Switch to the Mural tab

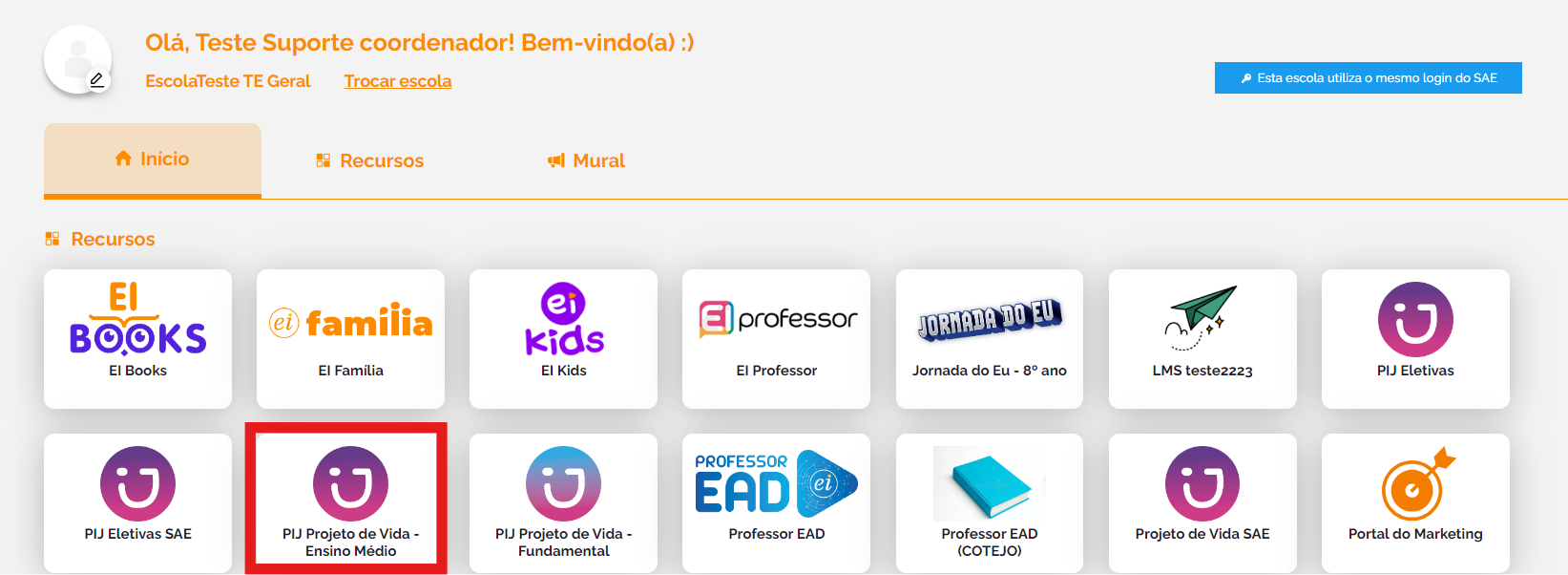tap(586, 160)
